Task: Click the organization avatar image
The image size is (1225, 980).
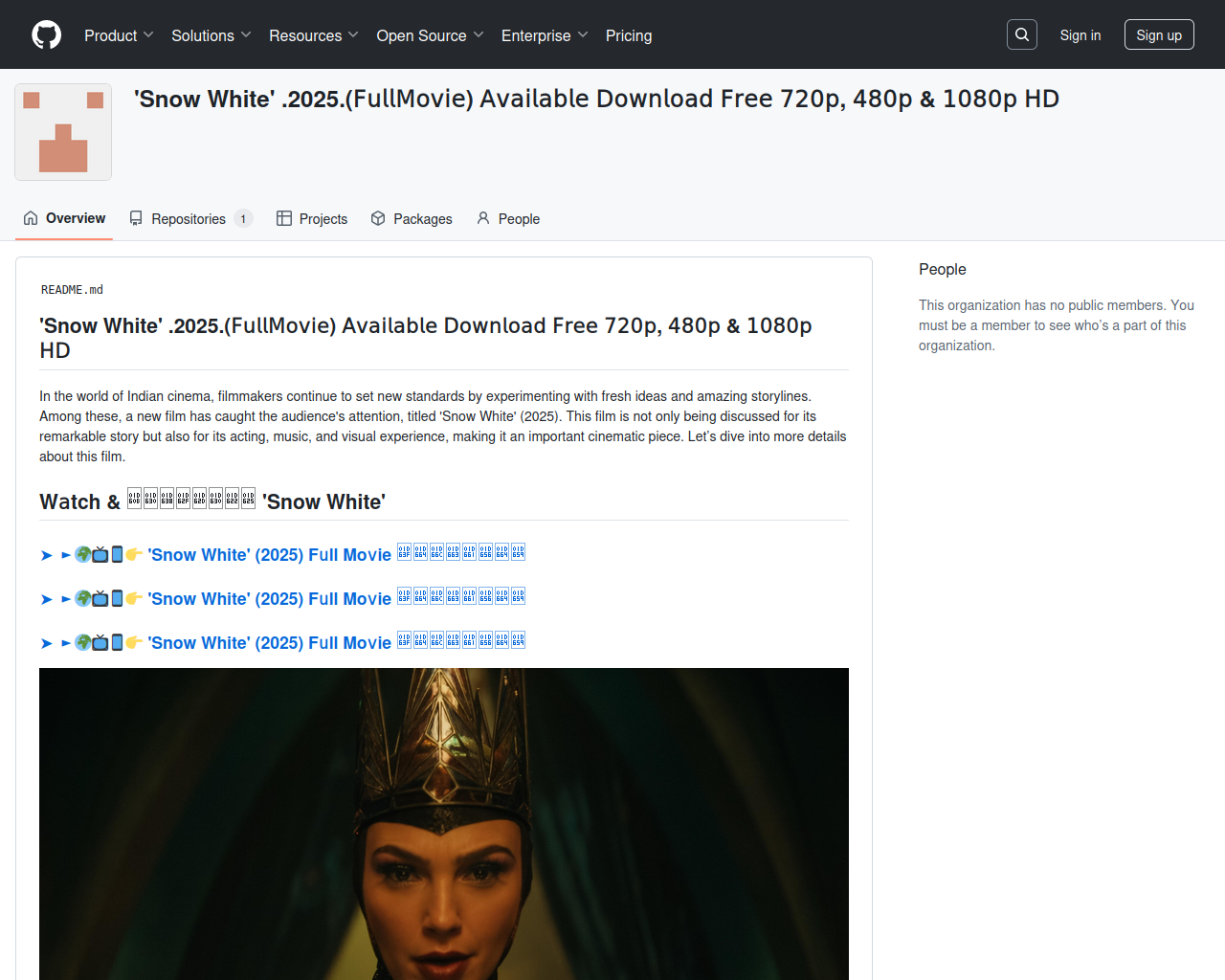Action: (63, 132)
